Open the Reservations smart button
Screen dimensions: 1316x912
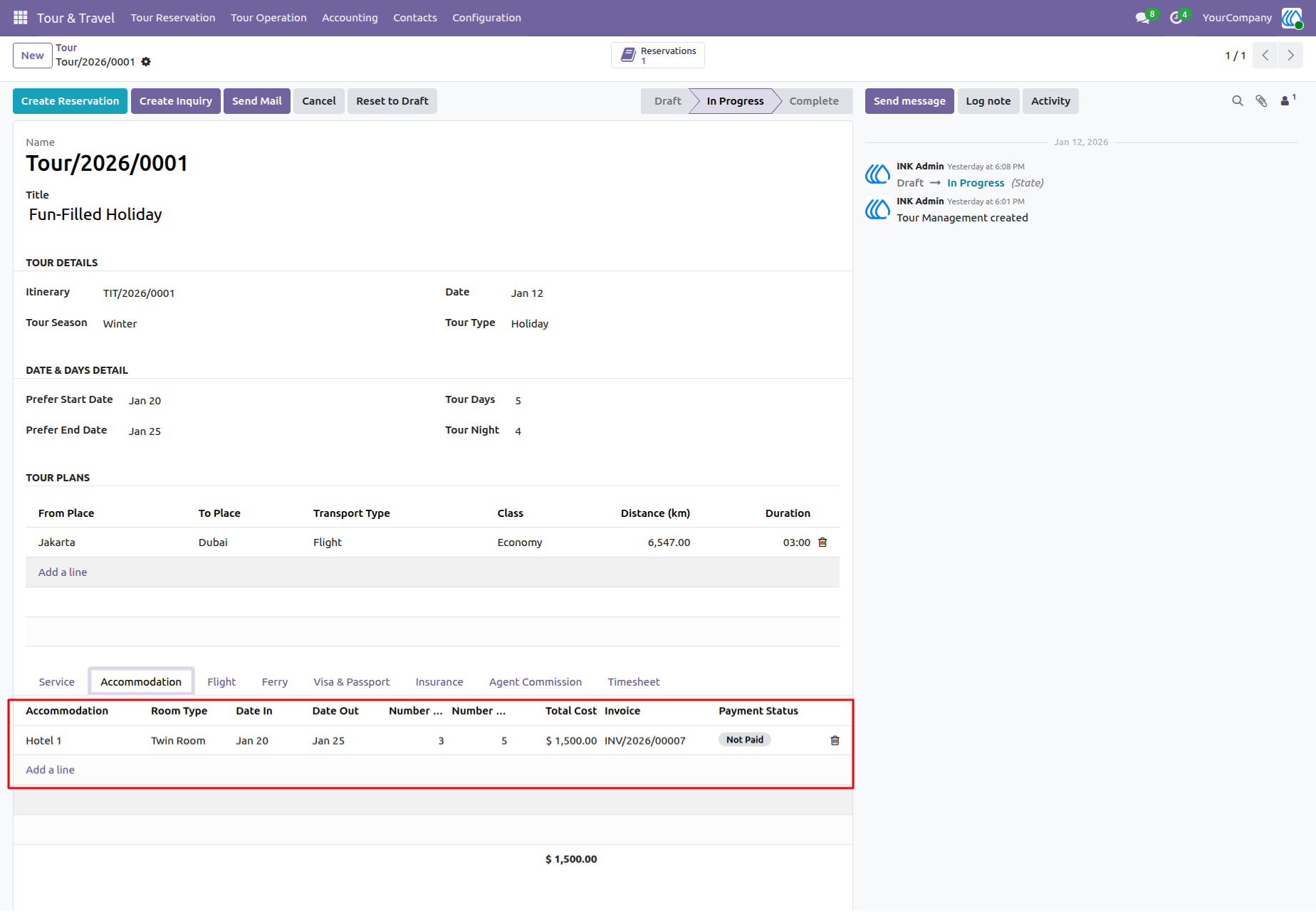[x=658, y=56]
